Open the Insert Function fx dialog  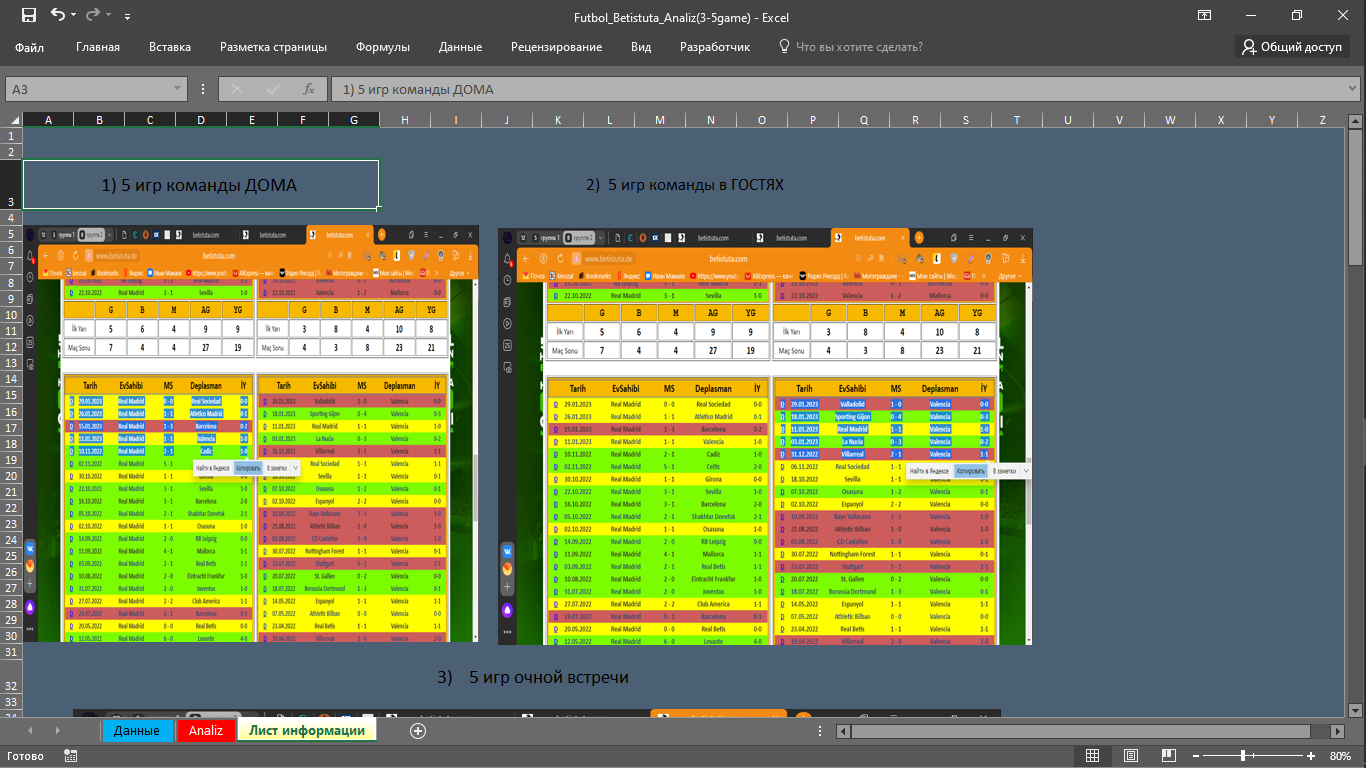coord(309,89)
